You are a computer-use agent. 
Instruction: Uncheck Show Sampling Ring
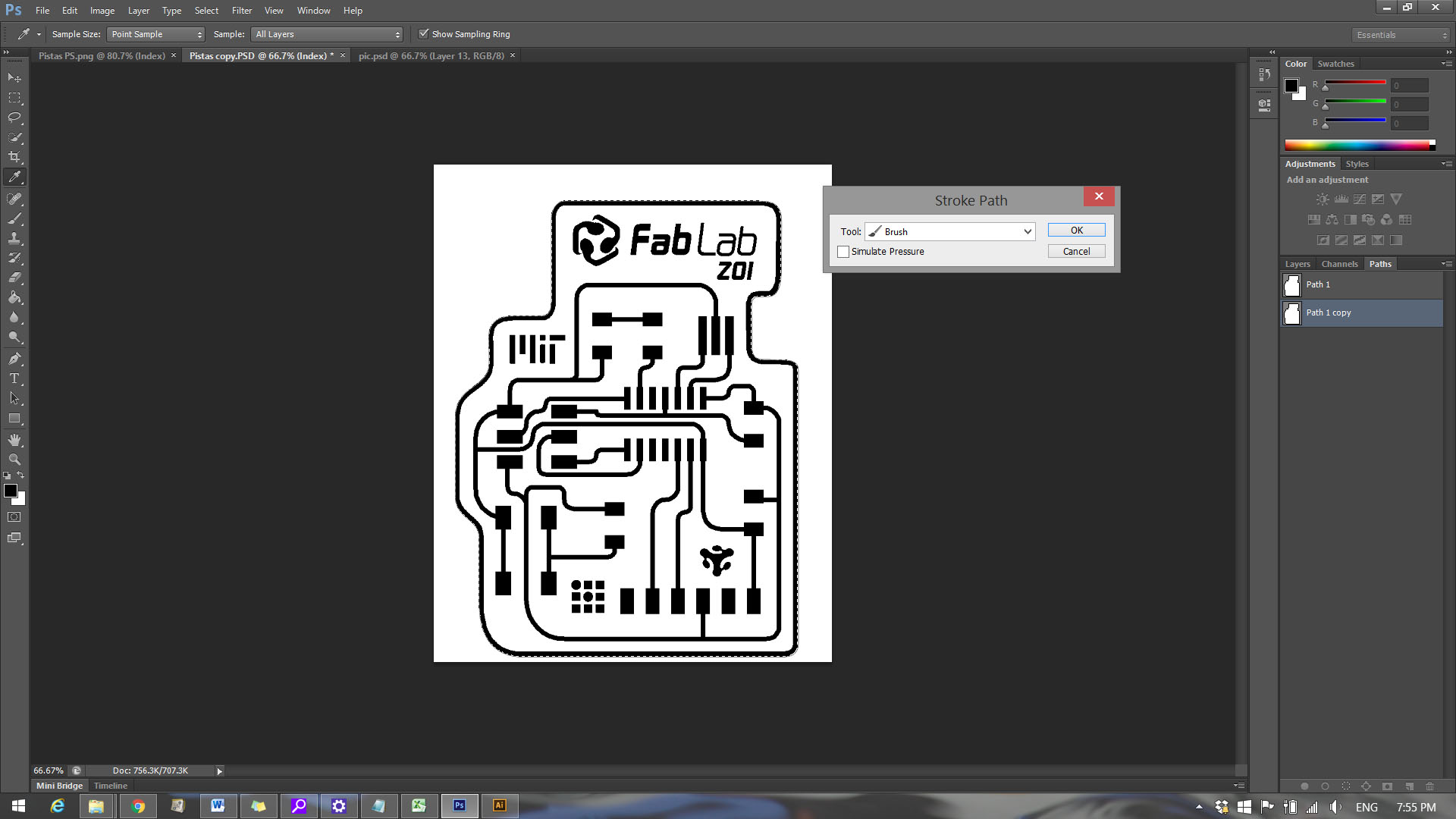pyautogui.click(x=424, y=34)
